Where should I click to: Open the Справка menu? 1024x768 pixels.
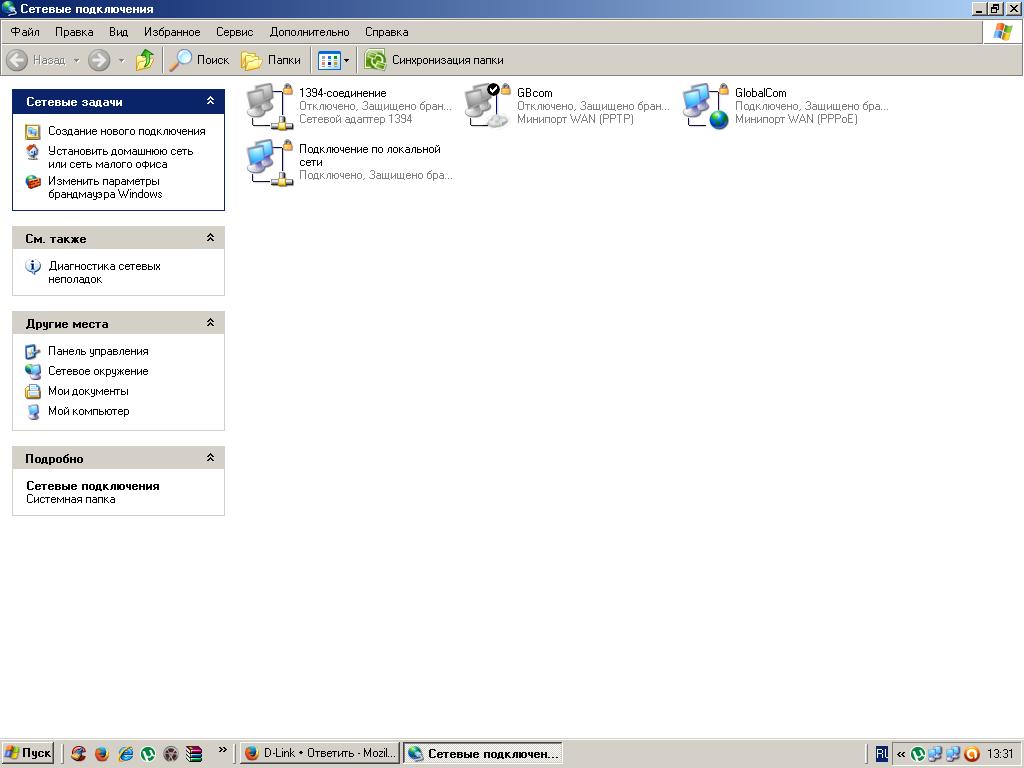coord(387,32)
